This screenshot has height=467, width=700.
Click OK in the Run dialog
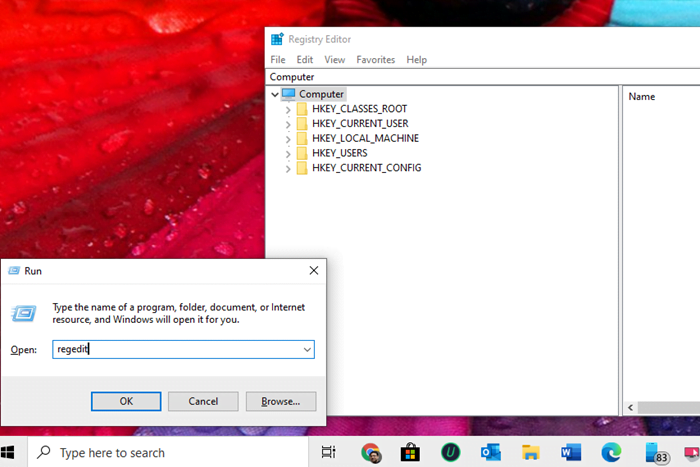coord(126,401)
